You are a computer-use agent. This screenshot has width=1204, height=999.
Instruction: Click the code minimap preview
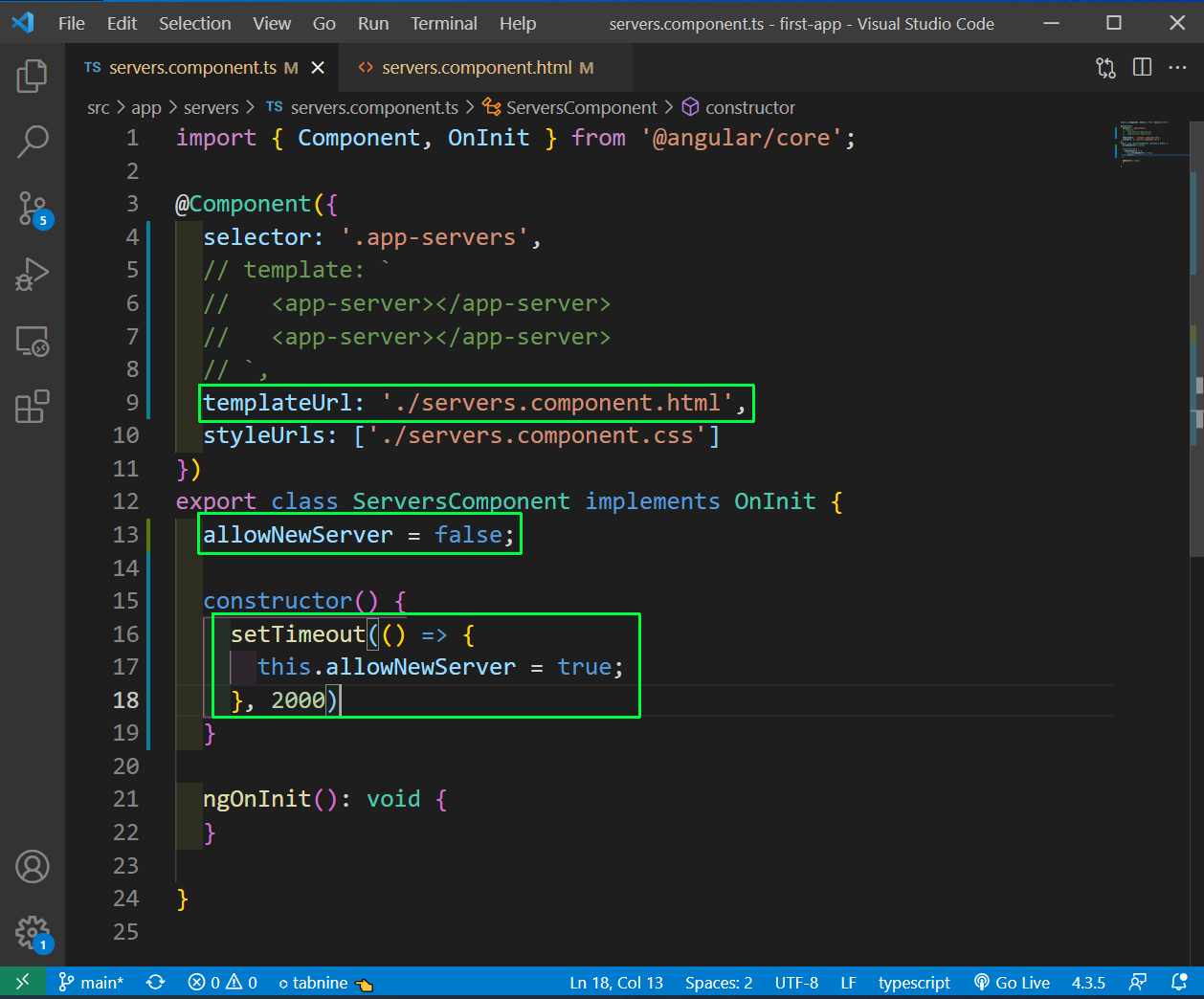click(x=1151, y=144)
